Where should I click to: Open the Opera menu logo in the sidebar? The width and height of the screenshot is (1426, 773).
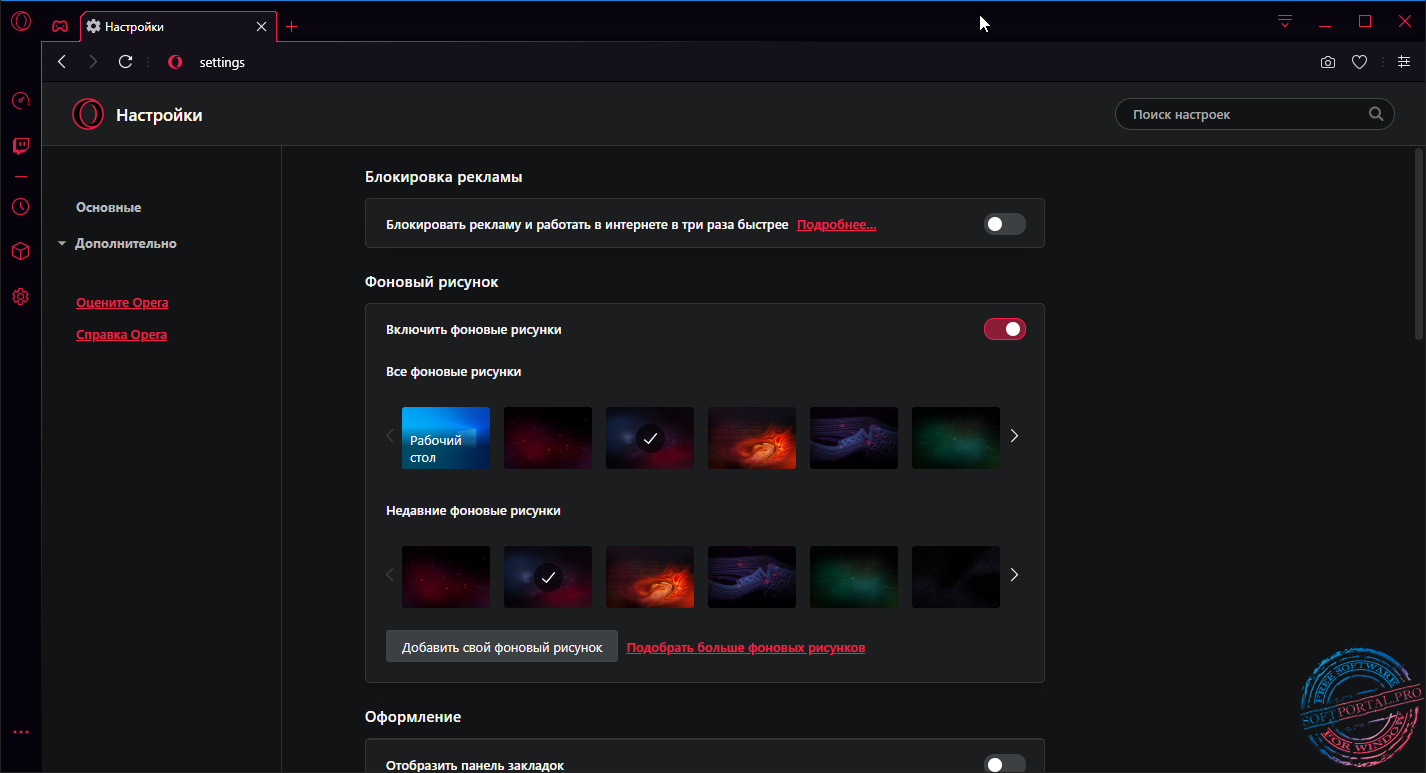point(21,21)
